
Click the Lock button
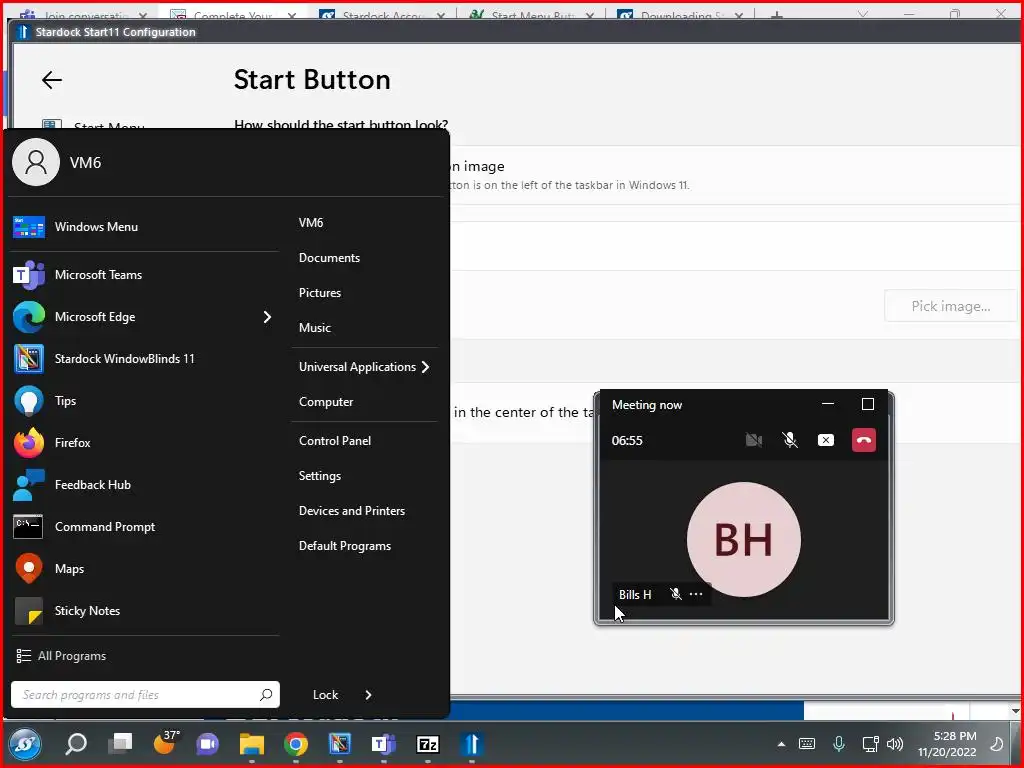(x=325, y=695)
